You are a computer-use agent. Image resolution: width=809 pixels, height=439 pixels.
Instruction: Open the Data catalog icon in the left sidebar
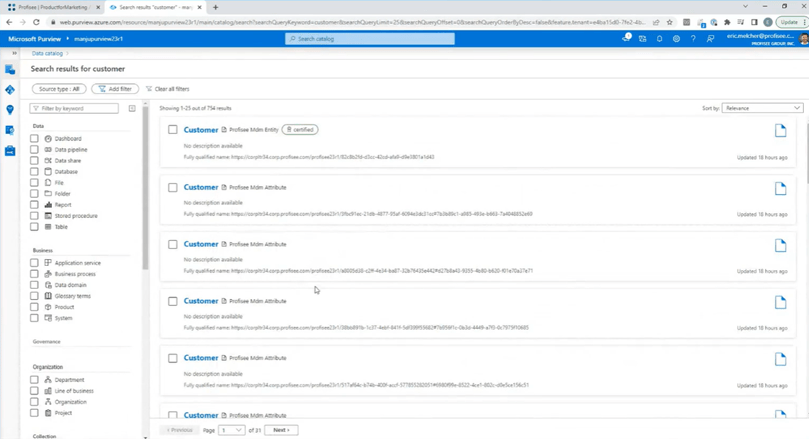pyautogui.click(x=10, y=69)
